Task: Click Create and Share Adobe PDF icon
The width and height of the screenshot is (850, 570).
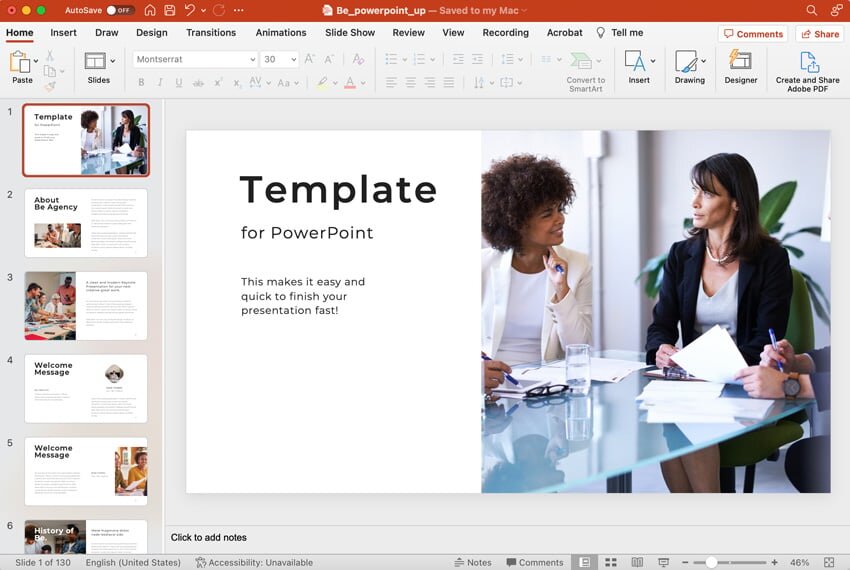Action: pos(808,61)
